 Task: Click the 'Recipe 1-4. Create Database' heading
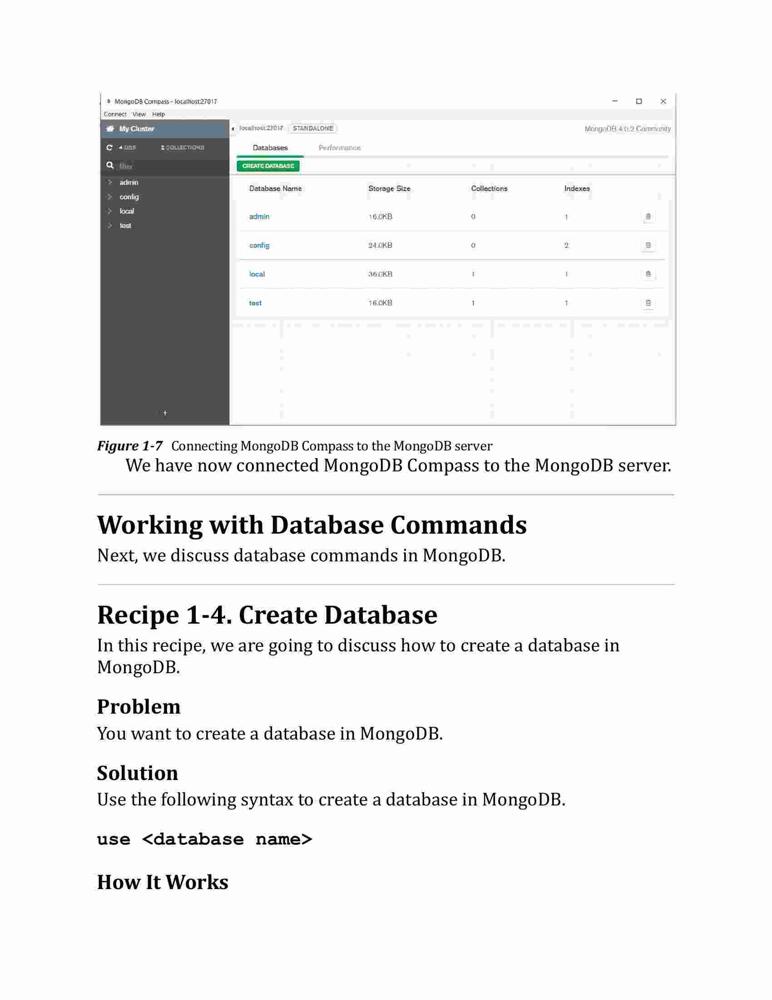point(267,615)
